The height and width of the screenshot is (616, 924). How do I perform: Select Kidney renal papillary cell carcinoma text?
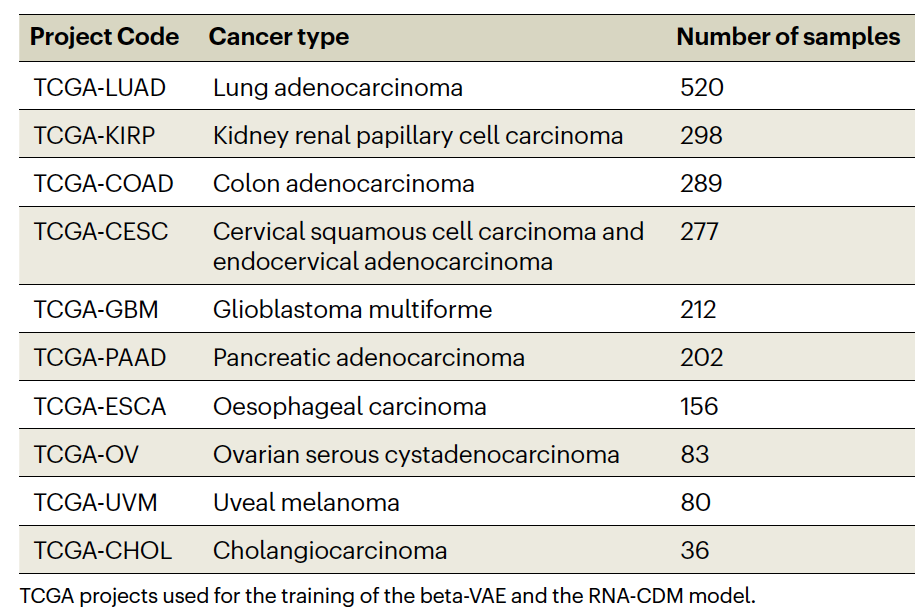point(418,136)
